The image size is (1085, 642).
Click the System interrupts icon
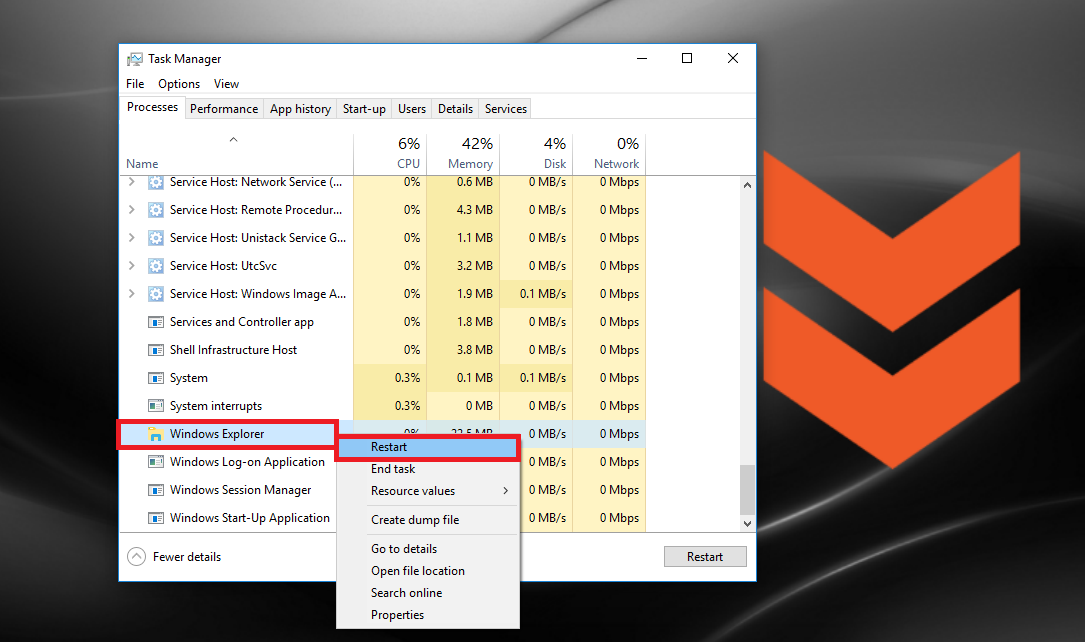156,406
